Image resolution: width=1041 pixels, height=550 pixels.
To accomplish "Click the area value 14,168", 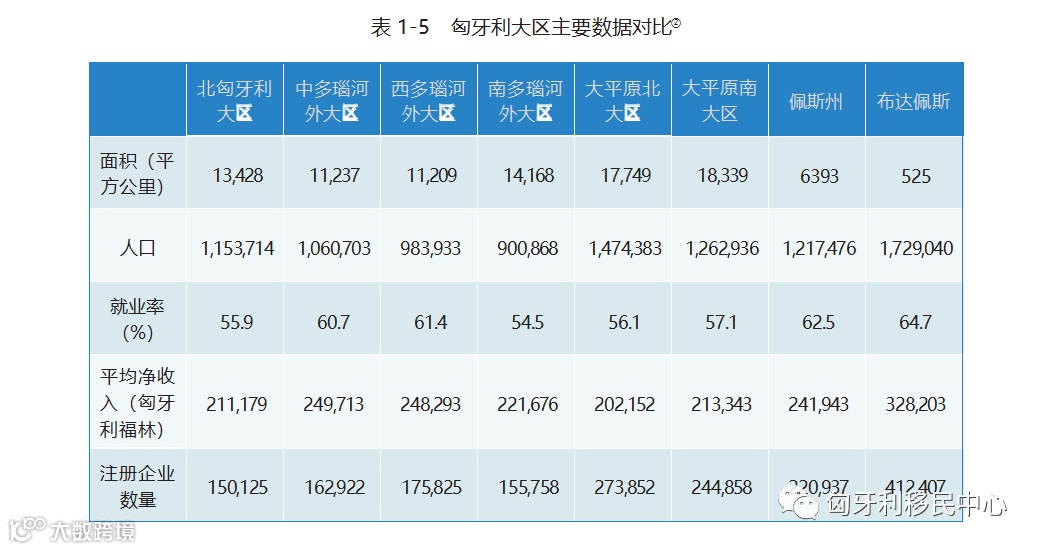I will click(528, 175).
